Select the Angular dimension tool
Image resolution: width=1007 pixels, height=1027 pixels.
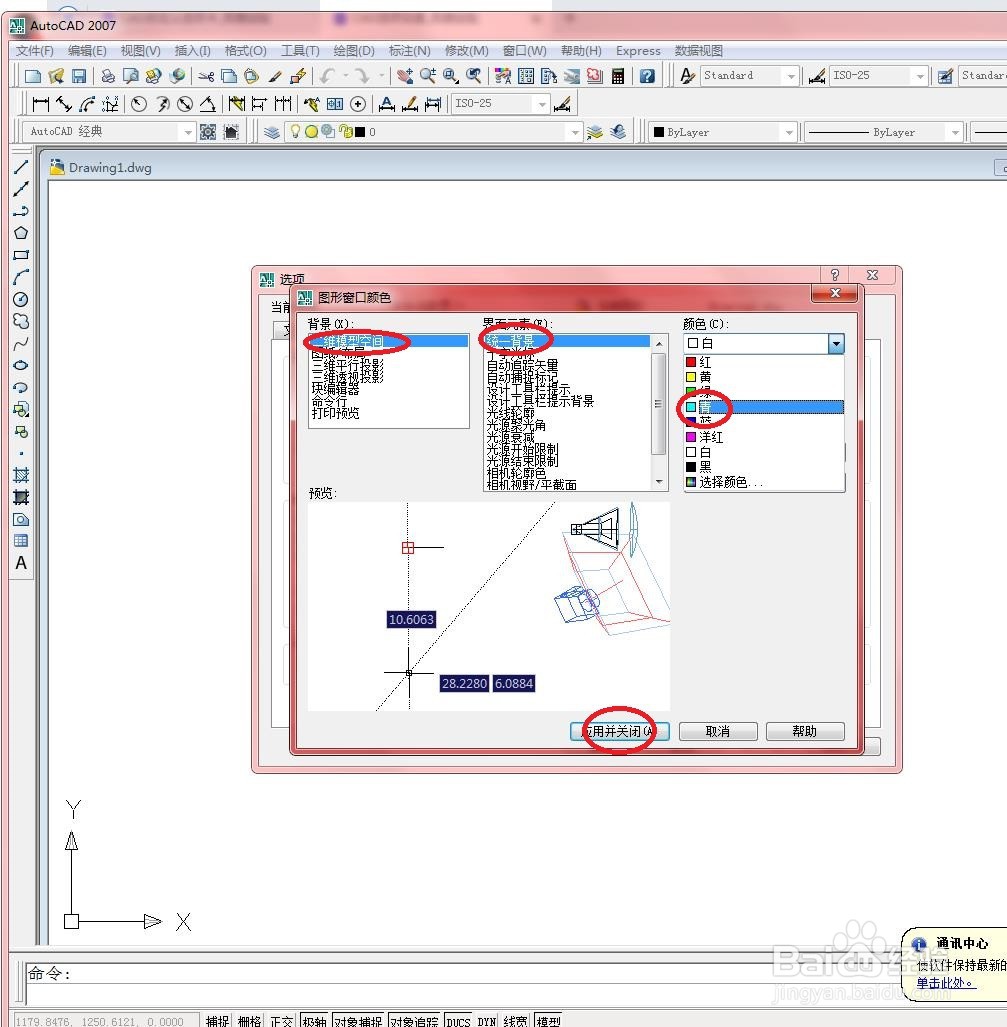208,103
